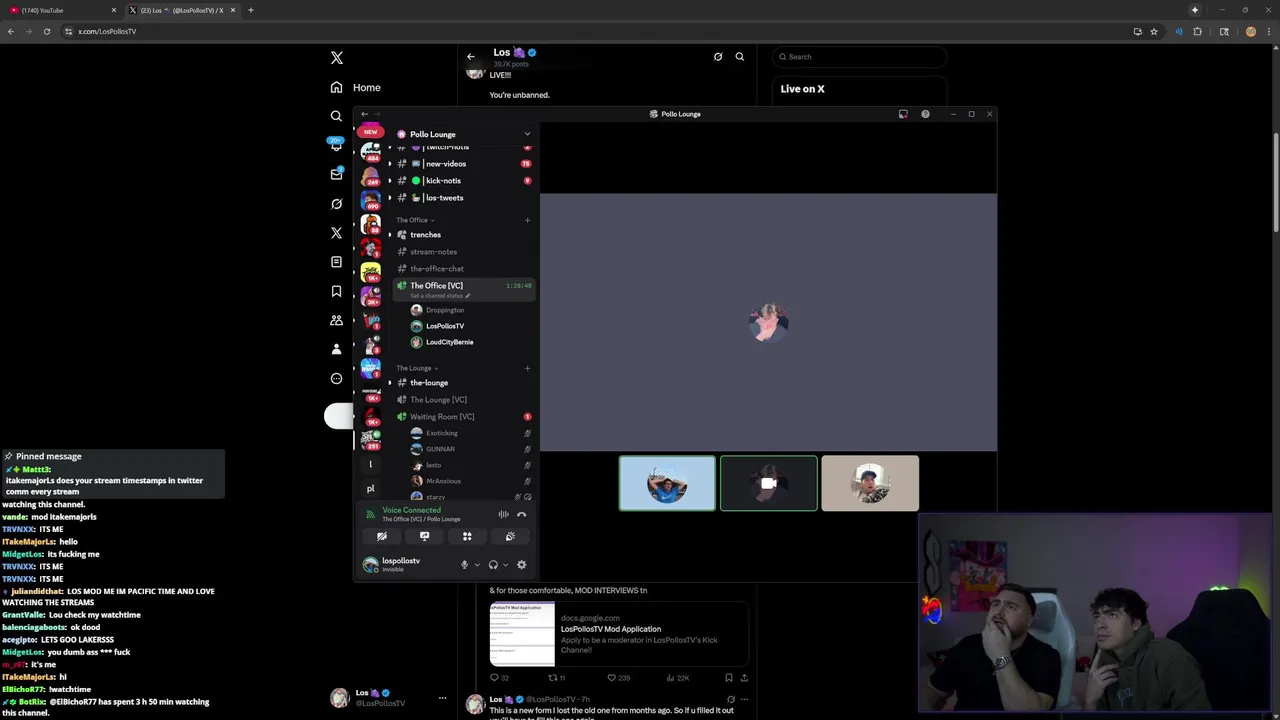Expand trenches threads arrow
Viewport: 1280px width, 720px height.
[390, 235]
